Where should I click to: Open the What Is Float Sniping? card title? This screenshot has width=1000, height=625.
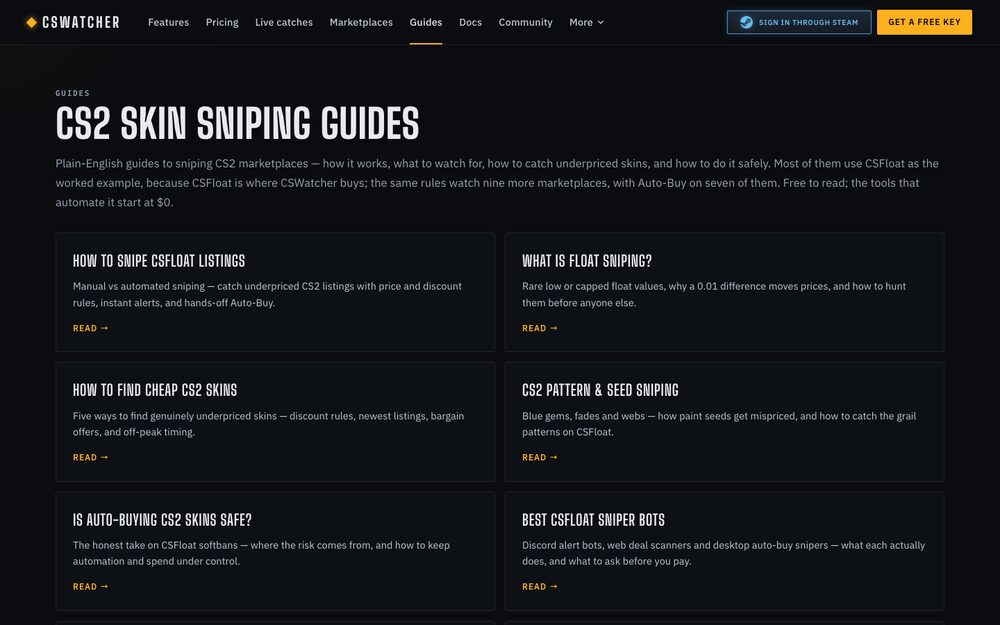pos(587,261)
